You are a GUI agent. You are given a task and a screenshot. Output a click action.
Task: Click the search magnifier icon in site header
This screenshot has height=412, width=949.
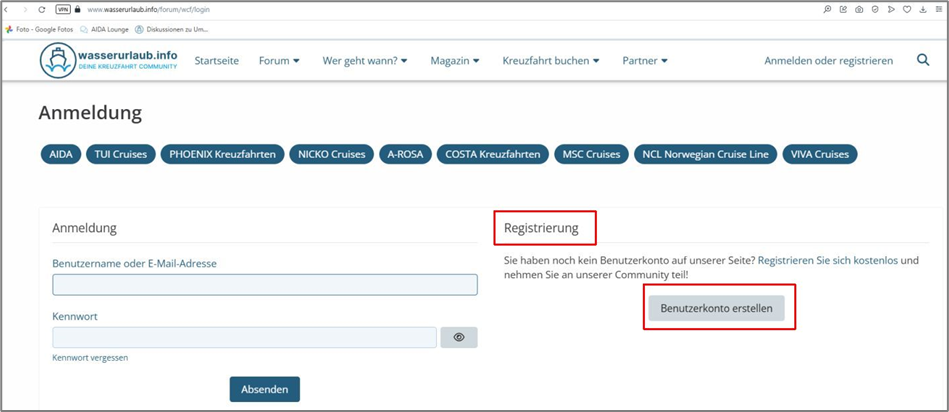click(x=922, y=60)
